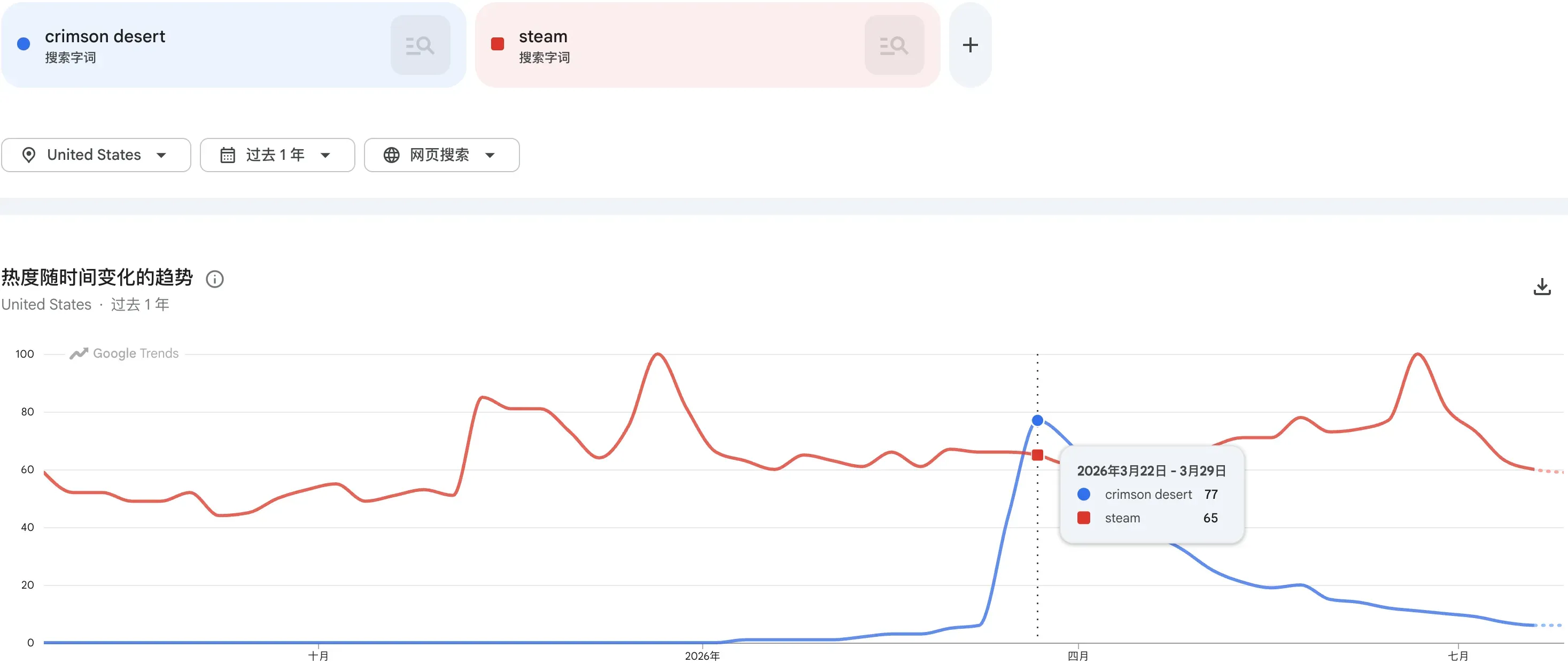Open explore icon on steam card

[894, 45]
